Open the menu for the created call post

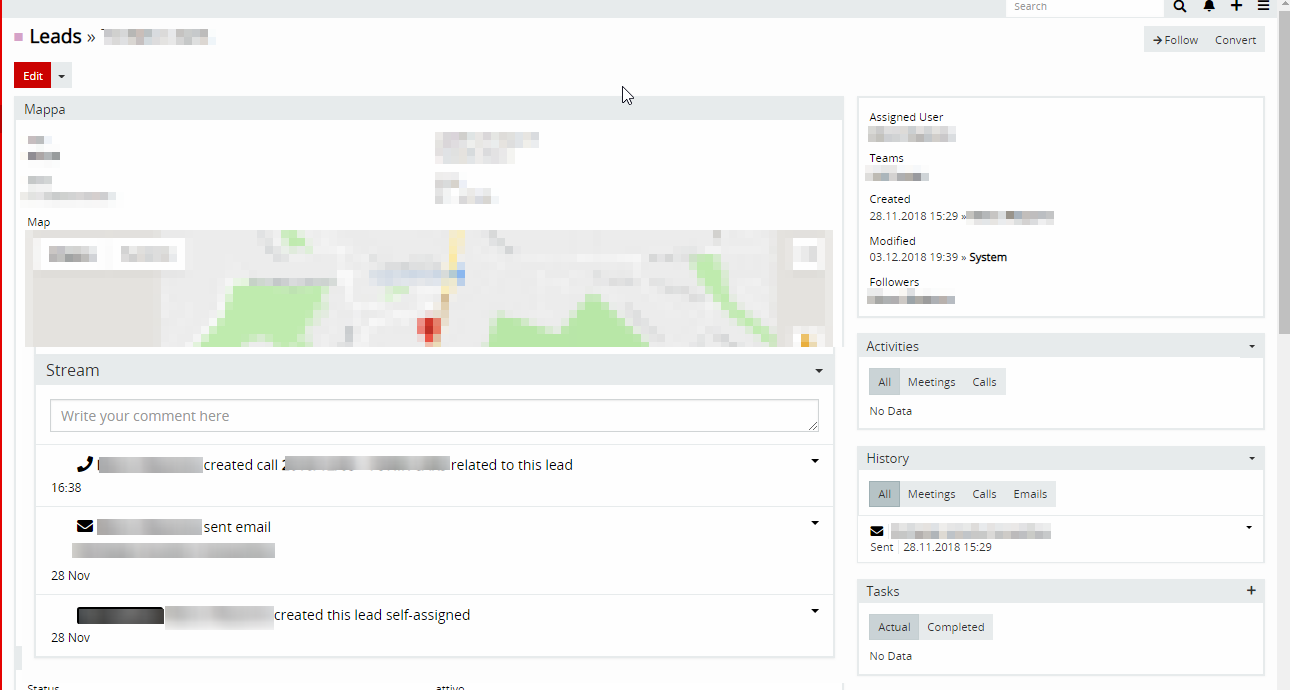coord(815,461)
